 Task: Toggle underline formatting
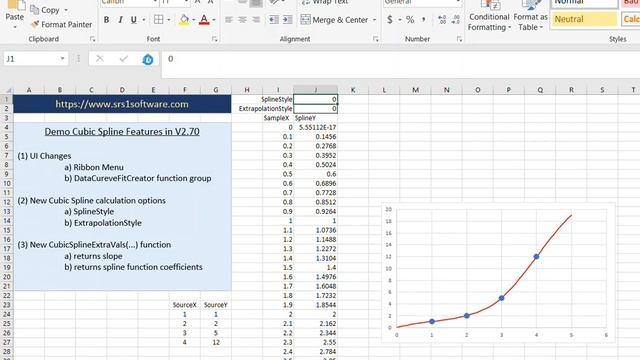[133, 20]
